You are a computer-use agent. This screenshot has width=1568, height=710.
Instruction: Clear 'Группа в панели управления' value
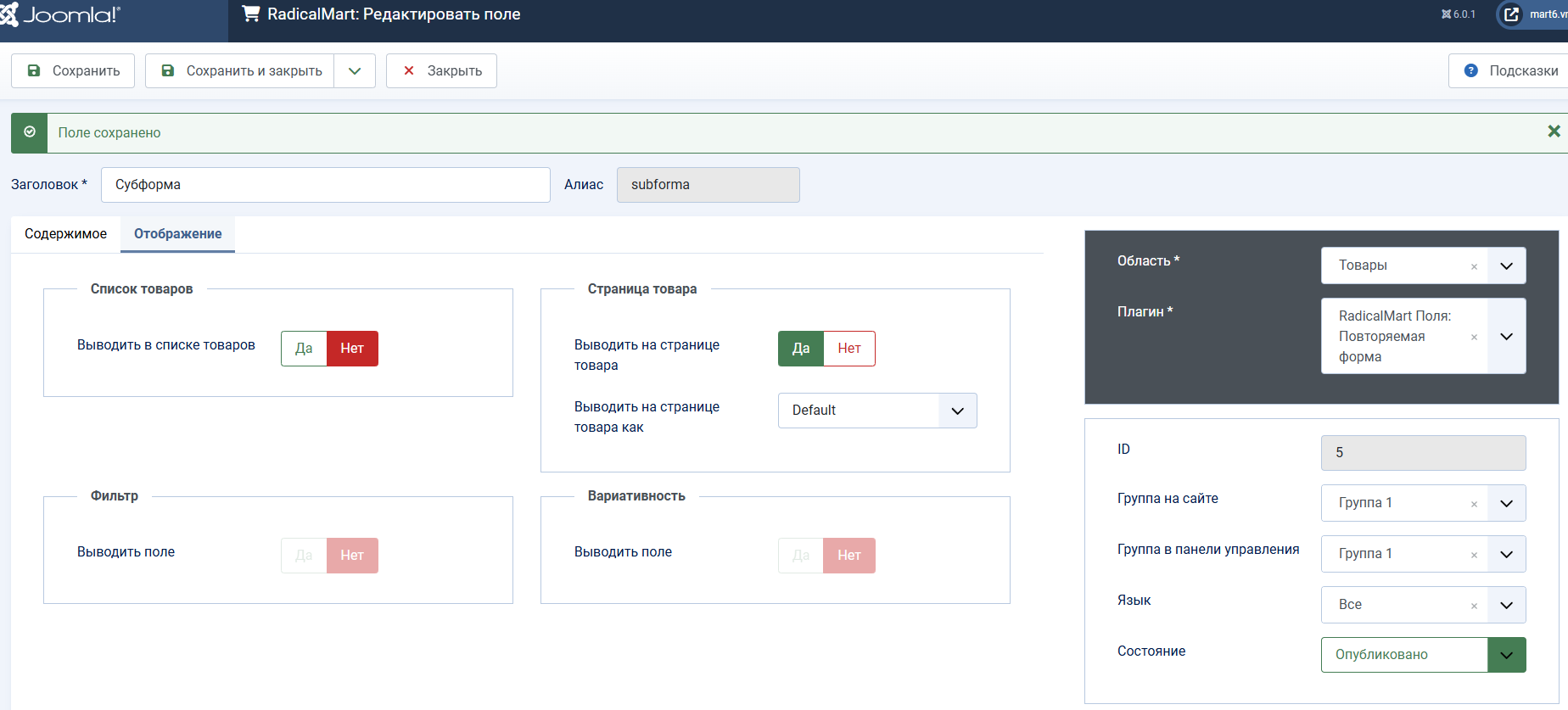1474,555
